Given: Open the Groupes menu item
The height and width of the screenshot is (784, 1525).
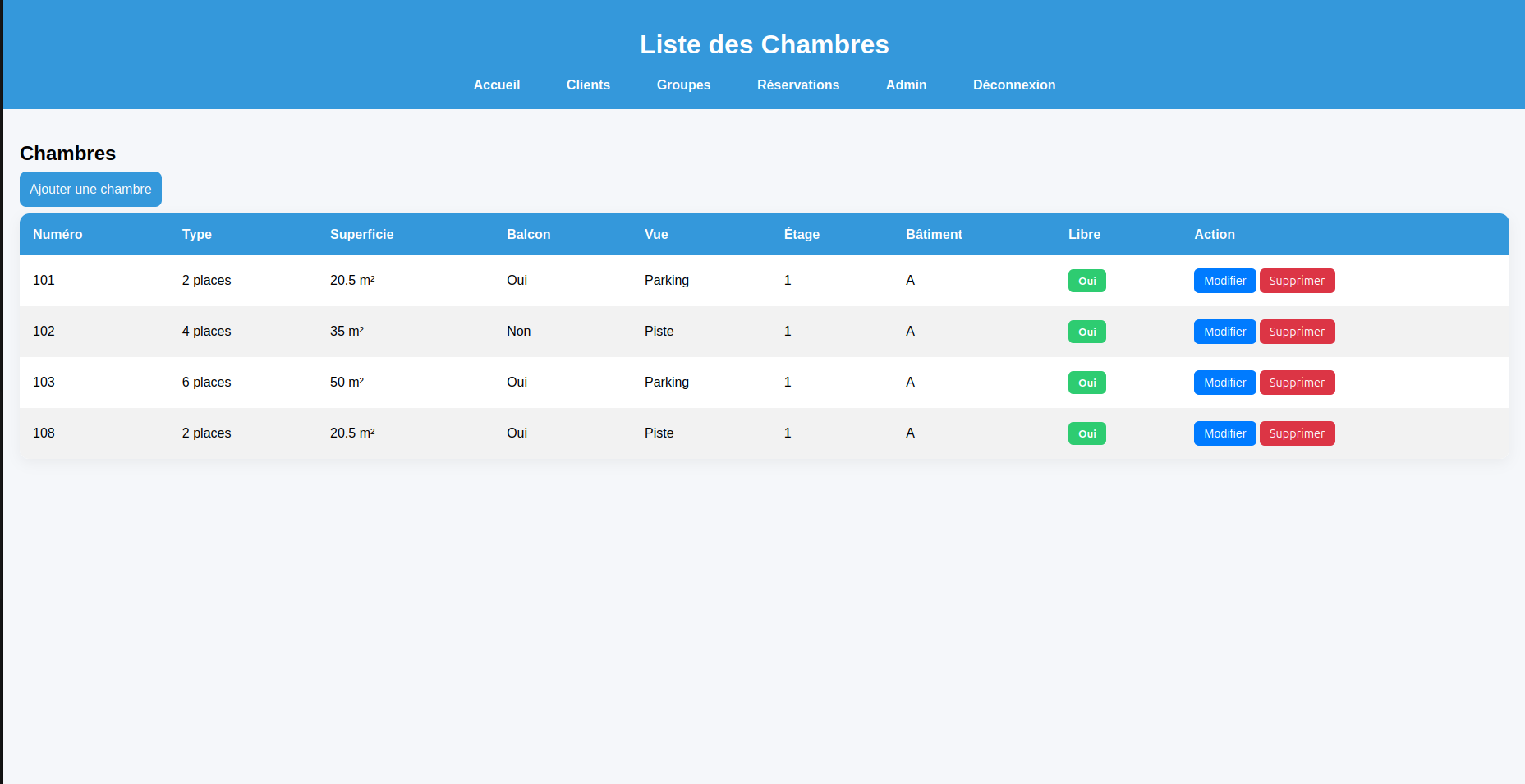Looking at the screenshot, I should (x=683, y=85).
